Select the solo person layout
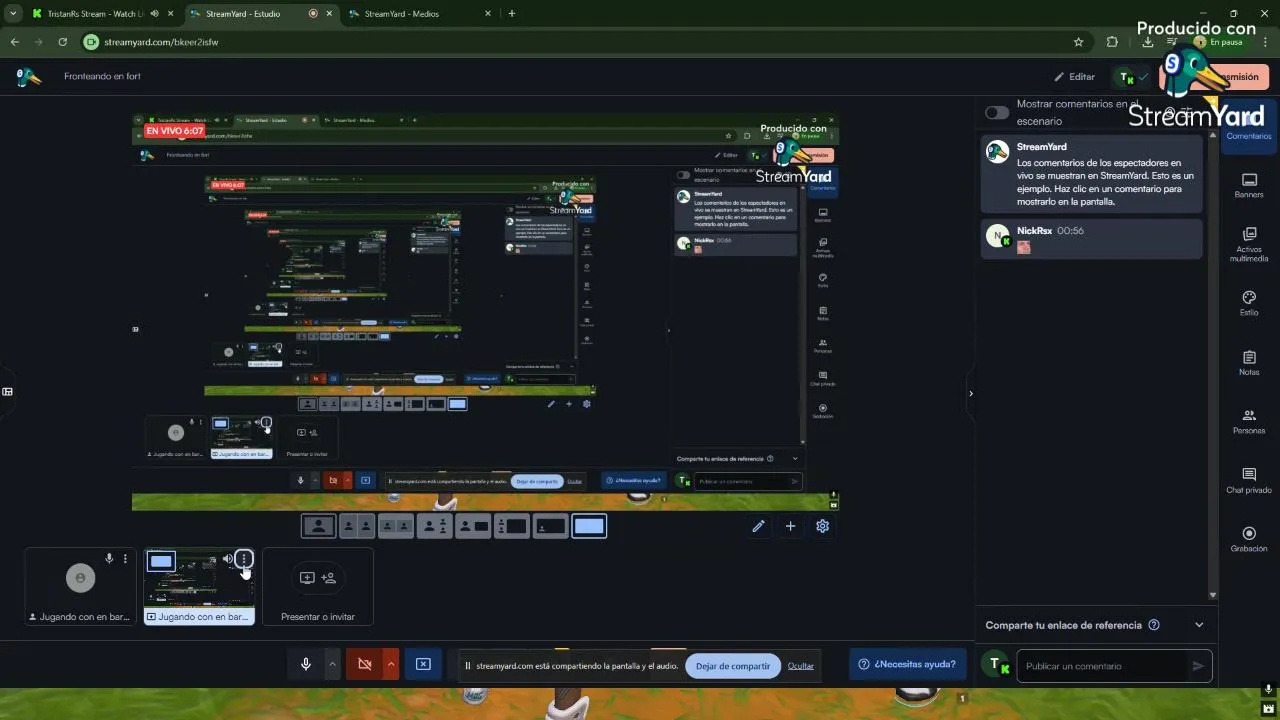The height and width of the screenshot is (720, 1280). [x=318, y=526]
